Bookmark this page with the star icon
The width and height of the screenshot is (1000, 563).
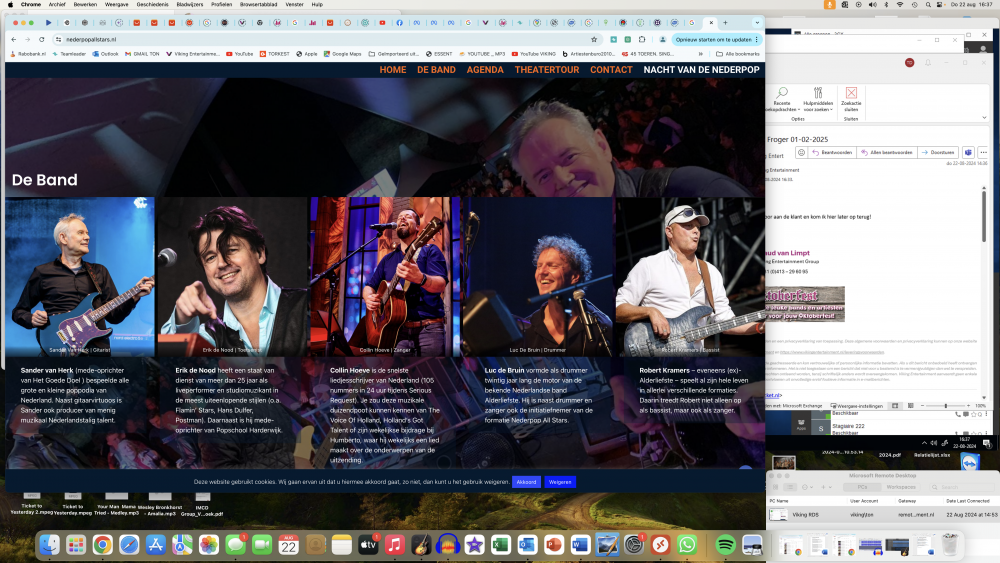(594, 40)
